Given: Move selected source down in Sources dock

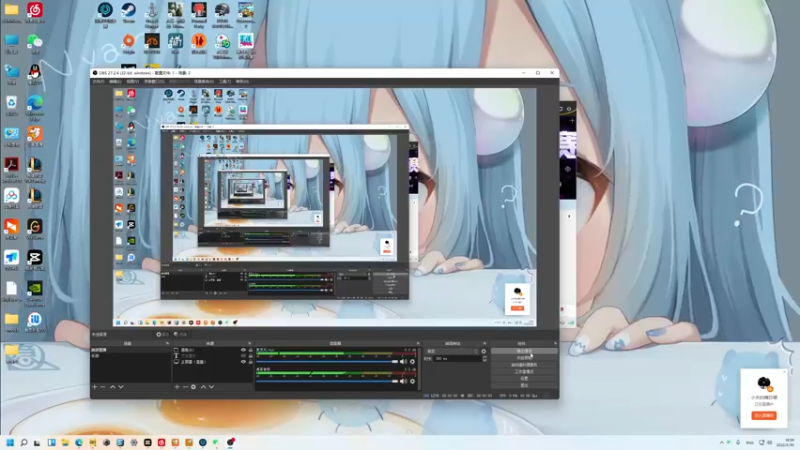Looking at the screenshot, I should point(211,387).
